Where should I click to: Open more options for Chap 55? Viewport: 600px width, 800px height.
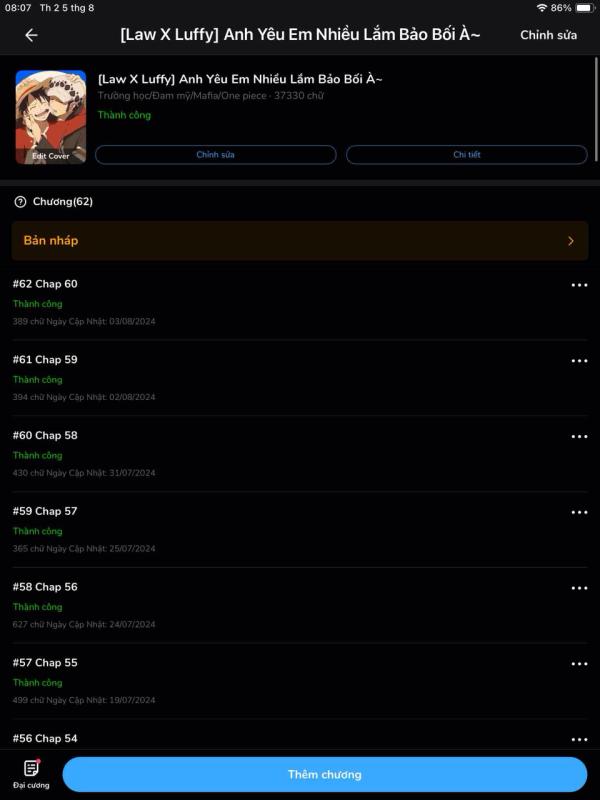pyautogui.click(x=579, y=664)
